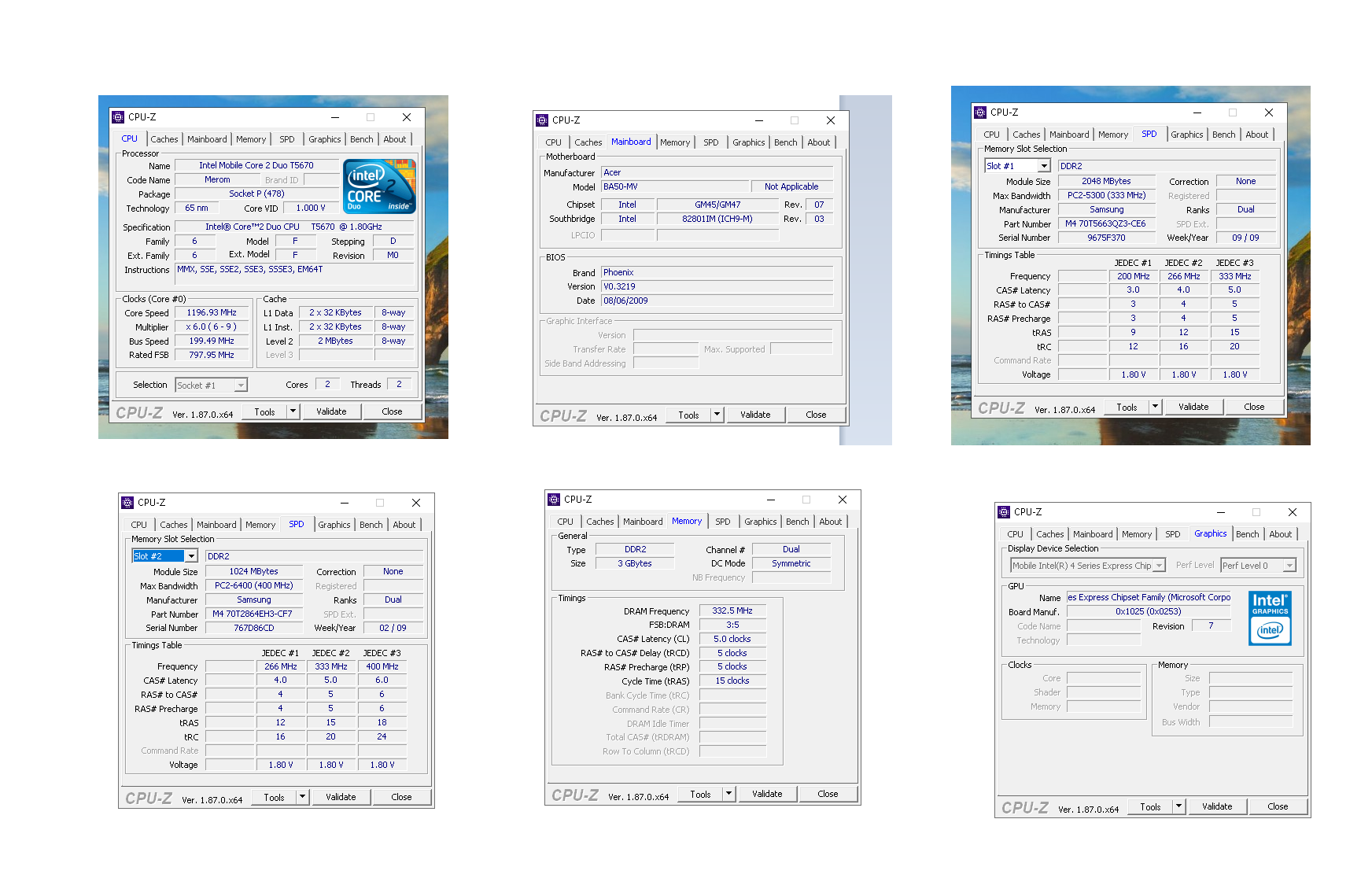The width and height of the screenshot is (1372, 878).
Task: Open the Slot #1 memory slot dropdown
Action: pos(1044,166)
